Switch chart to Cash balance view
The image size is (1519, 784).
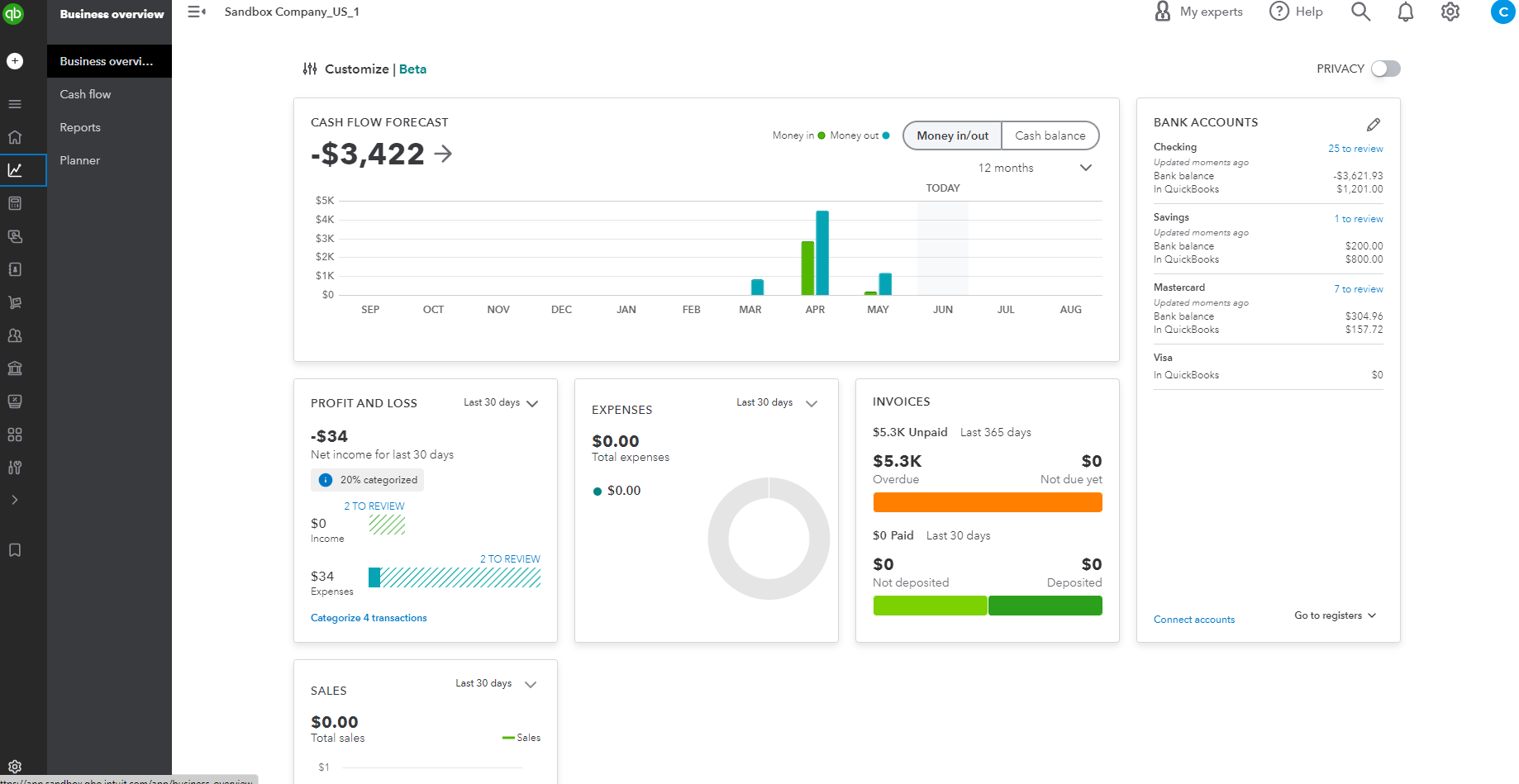(1050, 135)
